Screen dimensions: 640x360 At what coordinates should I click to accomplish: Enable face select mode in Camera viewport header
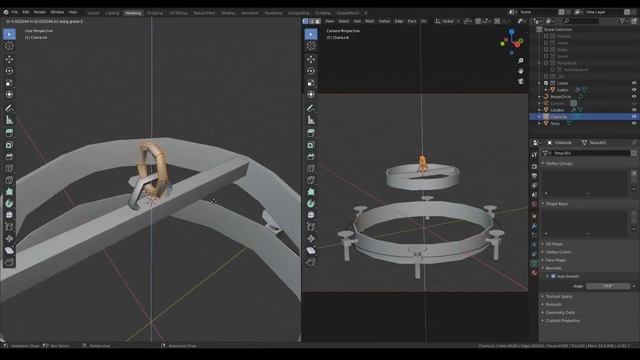point(318,21)
